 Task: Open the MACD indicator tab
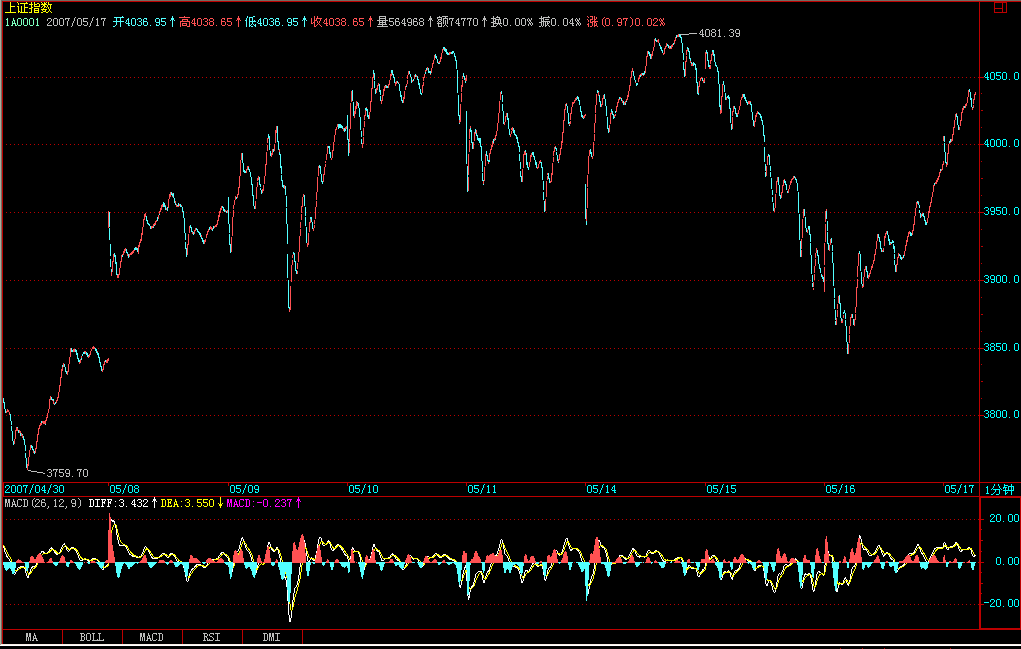(x=152, y=637)
